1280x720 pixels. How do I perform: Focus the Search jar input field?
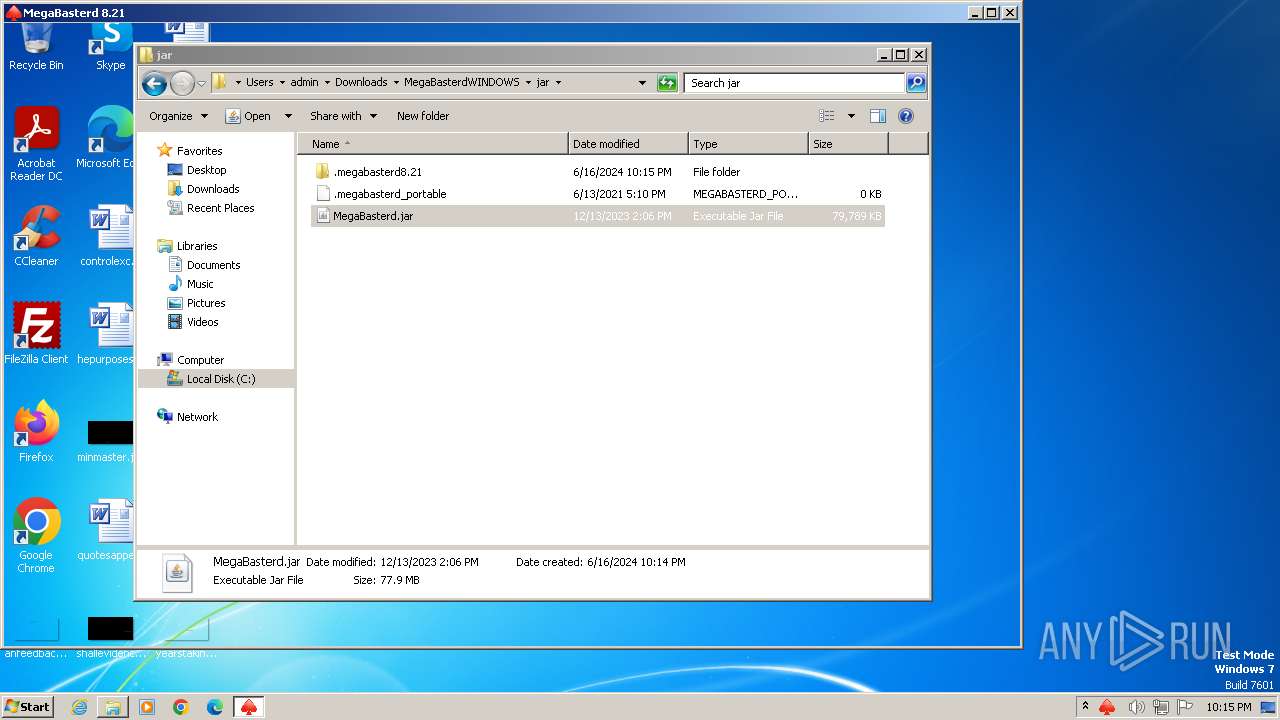click(794, 83)
